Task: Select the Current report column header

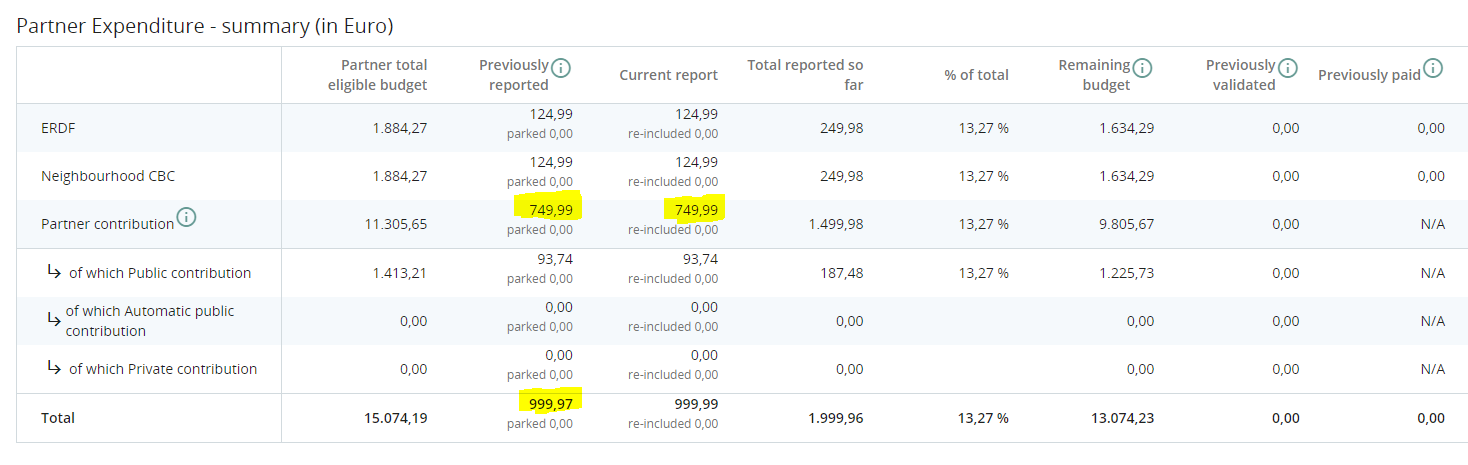Action: [668, 75]
